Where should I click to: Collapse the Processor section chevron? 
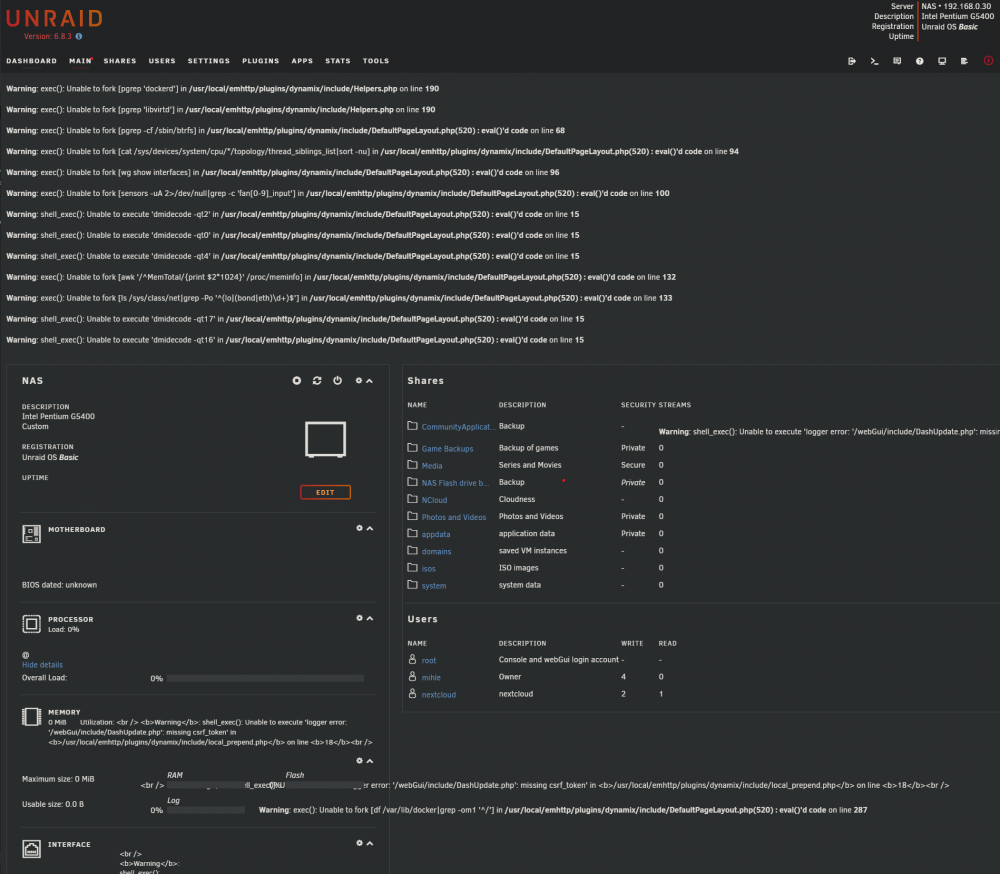tap(370, 618)
